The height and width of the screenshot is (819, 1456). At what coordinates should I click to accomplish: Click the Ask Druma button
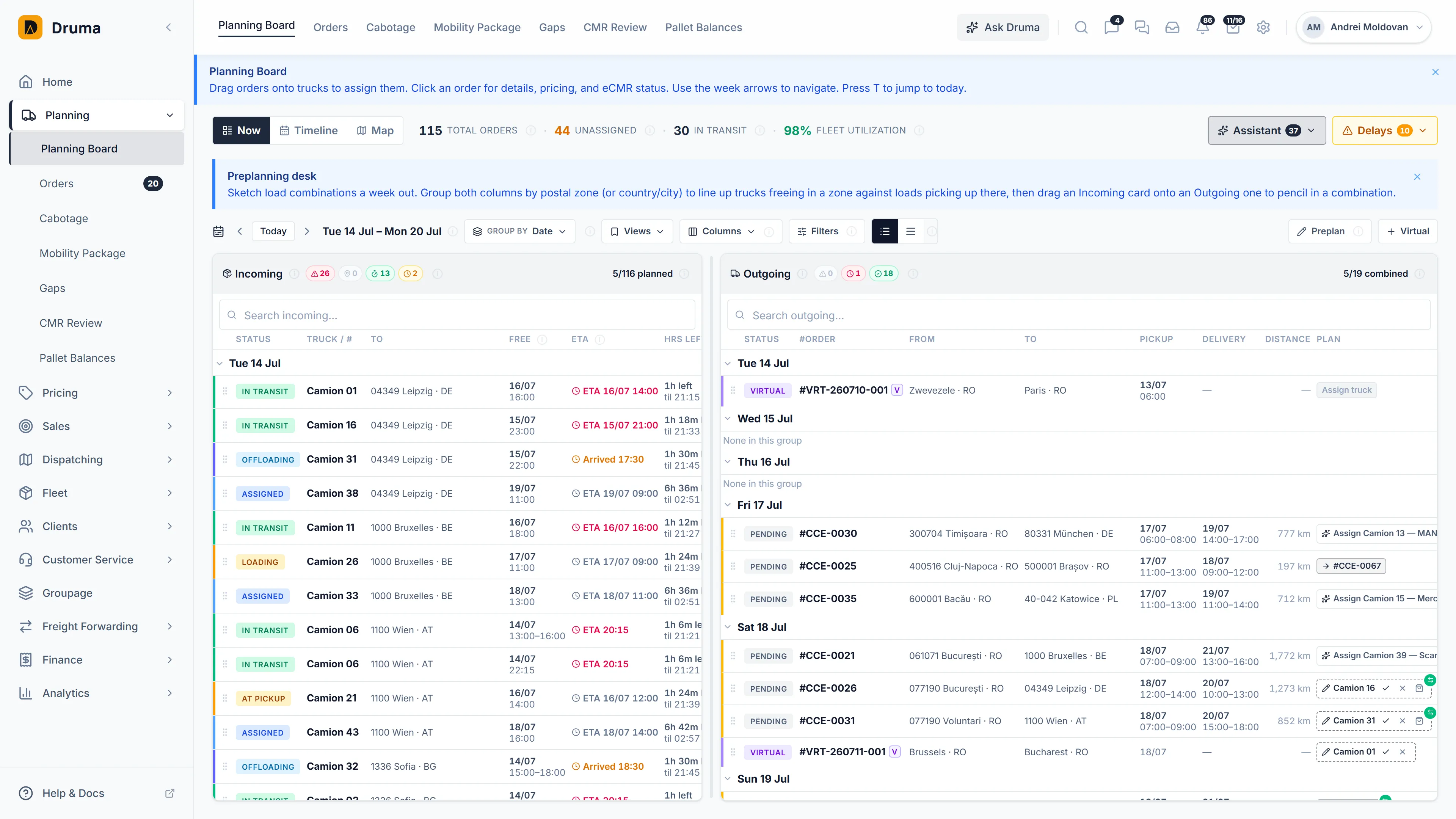coord(1003,27)
